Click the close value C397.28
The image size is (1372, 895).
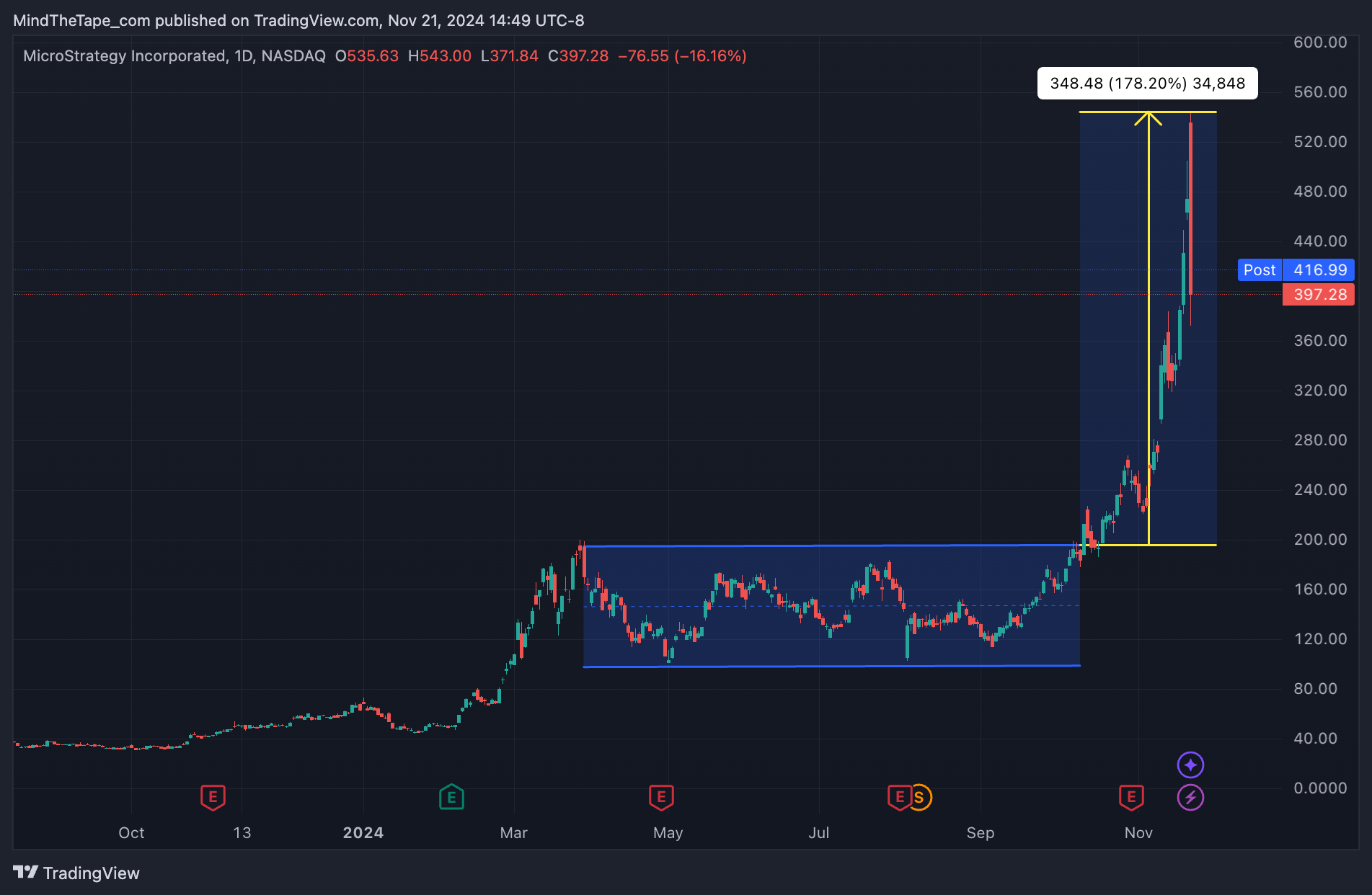pos(578,56)
